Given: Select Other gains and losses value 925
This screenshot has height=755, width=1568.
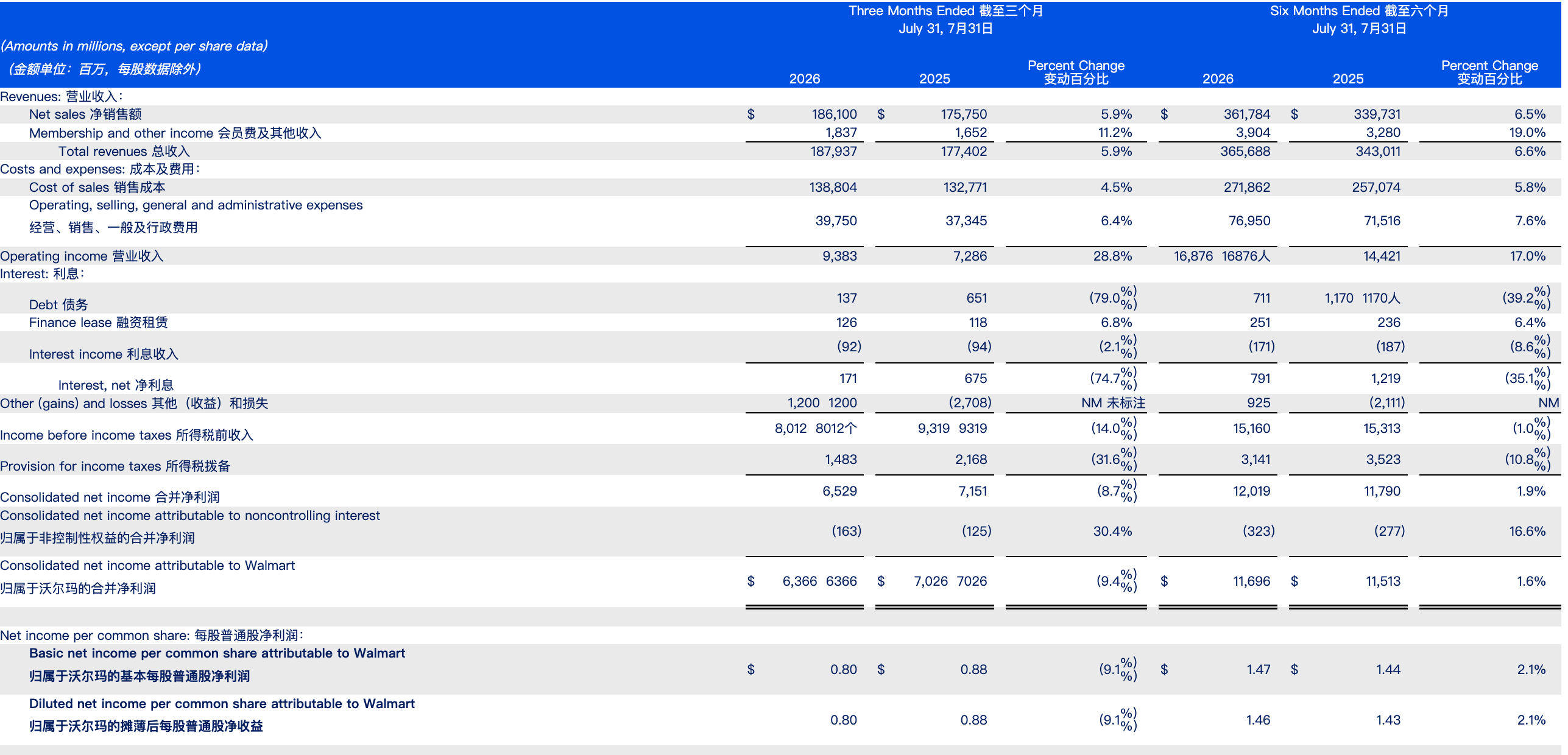Looking at the screenshot, I should pos(1259,403).
